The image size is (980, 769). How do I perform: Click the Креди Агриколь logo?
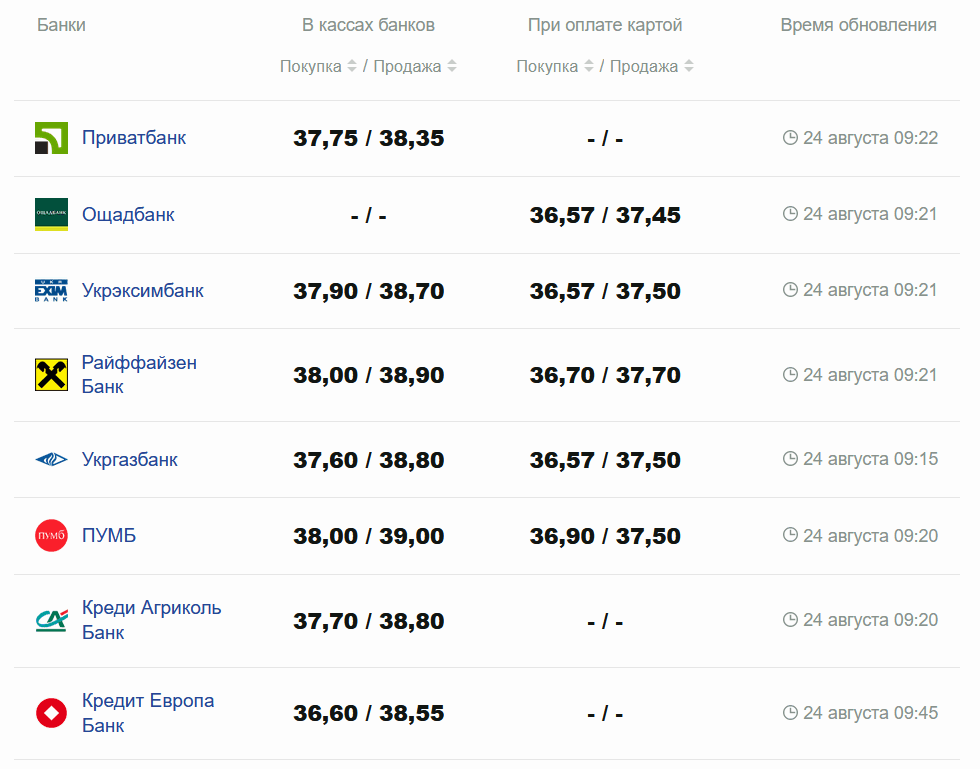pos(51,621)
